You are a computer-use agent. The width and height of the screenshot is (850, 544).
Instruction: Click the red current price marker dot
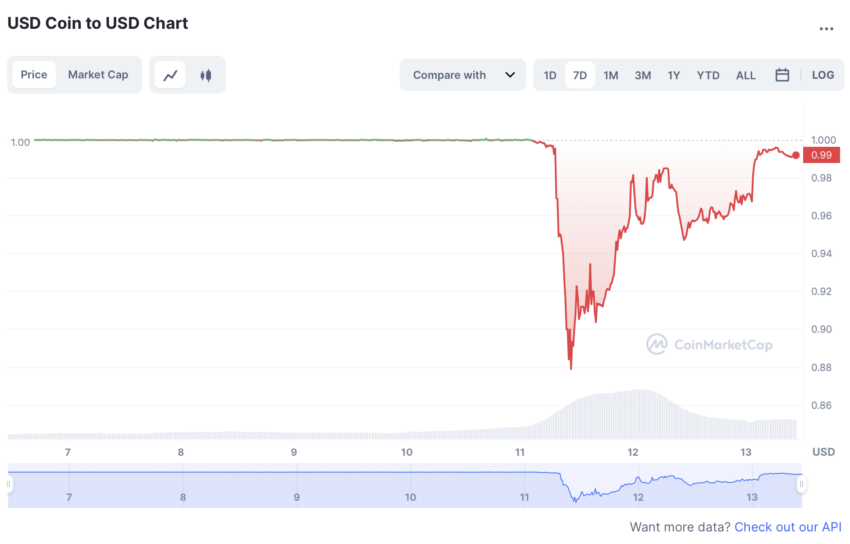coord(795,156)
